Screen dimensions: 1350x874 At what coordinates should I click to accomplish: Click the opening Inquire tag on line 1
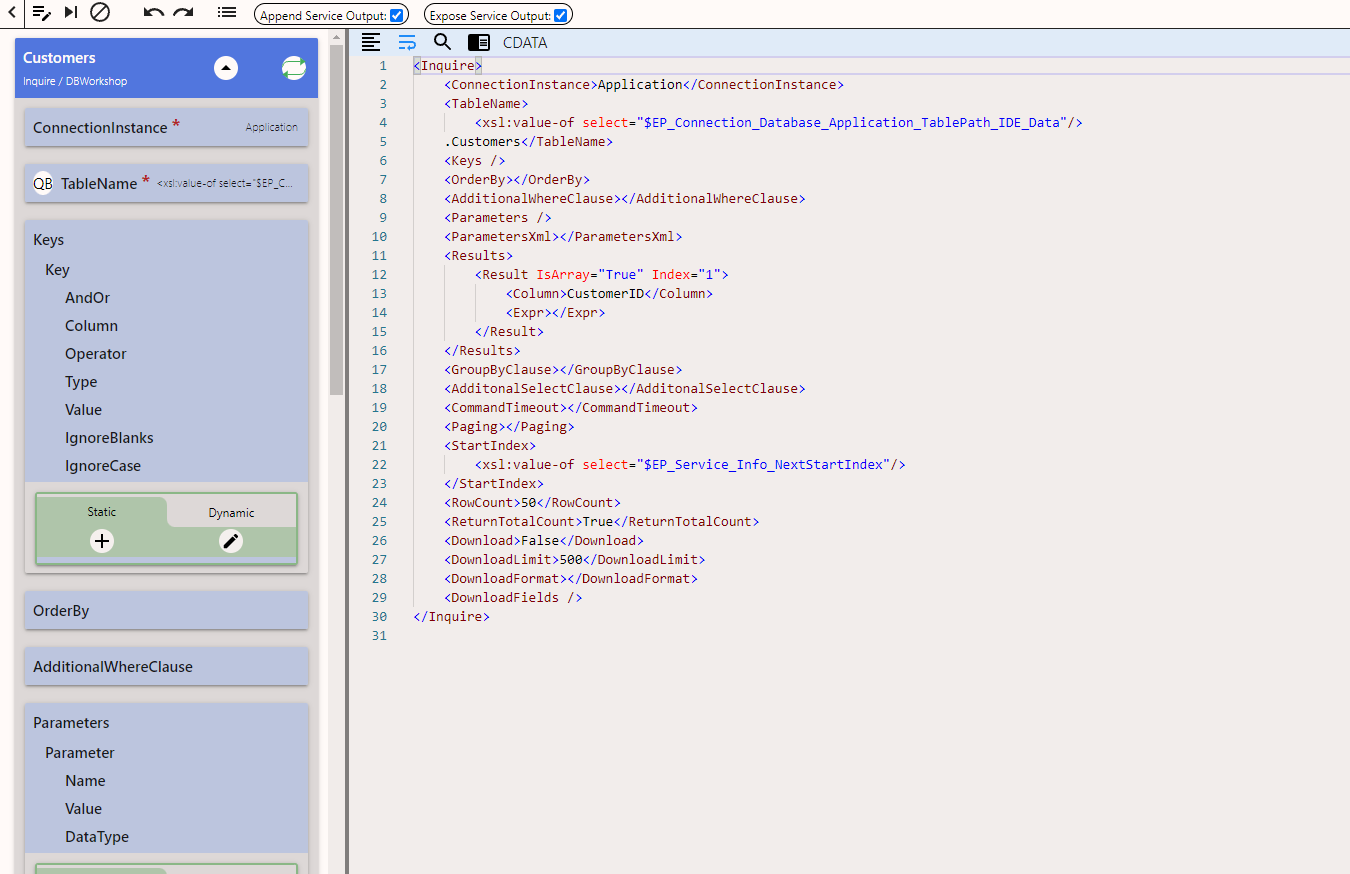point(448,66)
